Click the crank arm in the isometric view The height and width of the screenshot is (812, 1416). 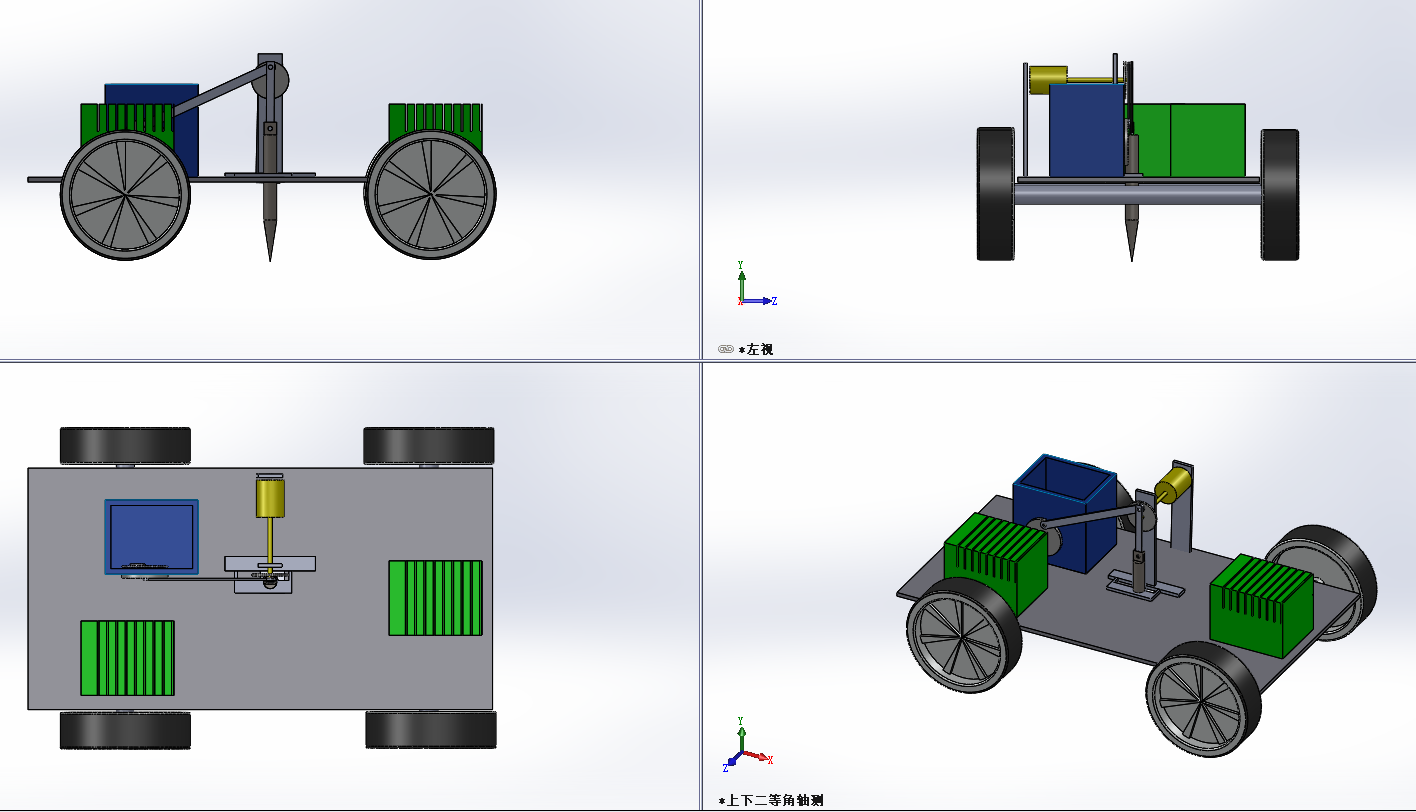pos(1092,517)
